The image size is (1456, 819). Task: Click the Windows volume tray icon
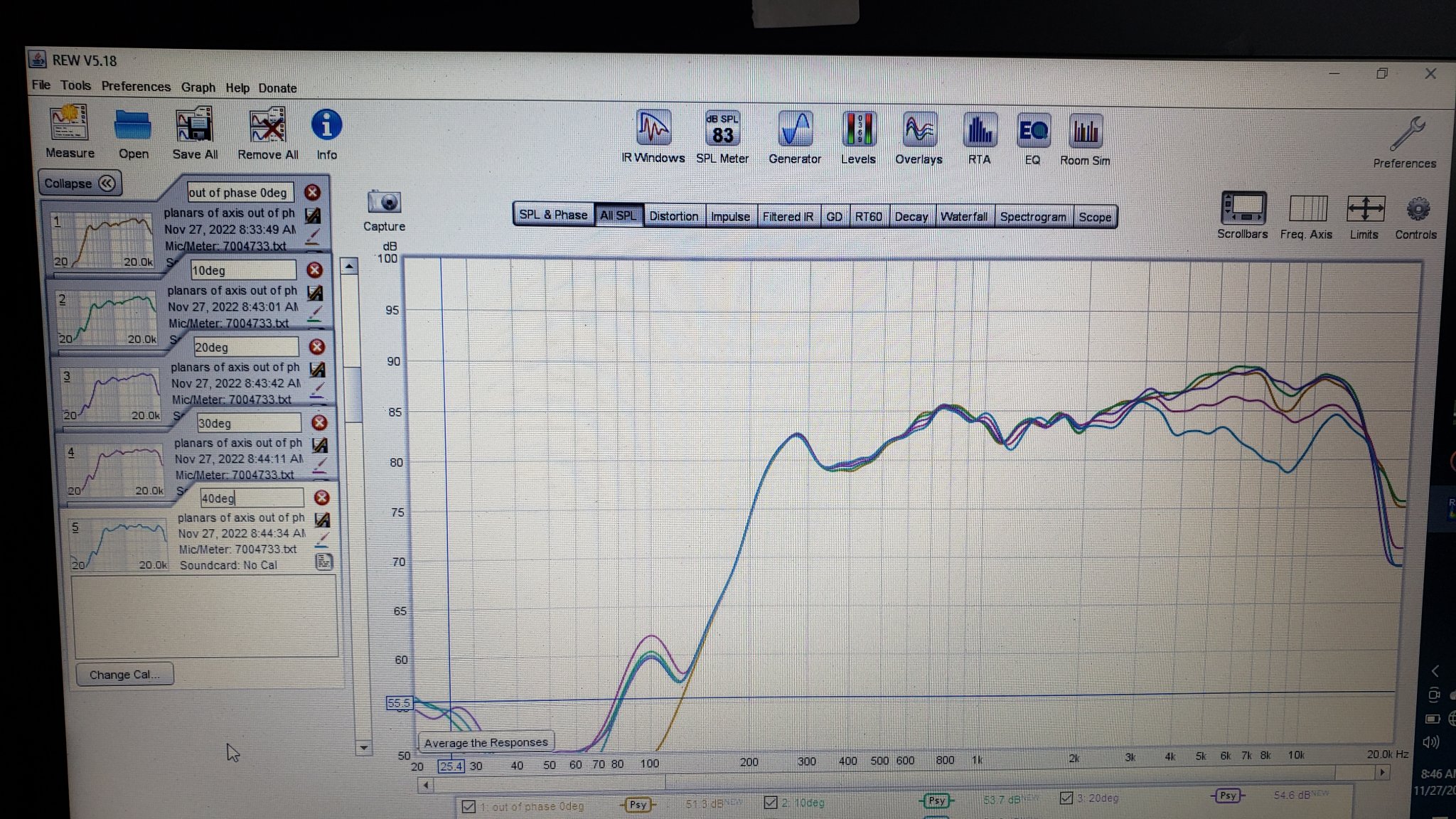[x=1432, y=742]
